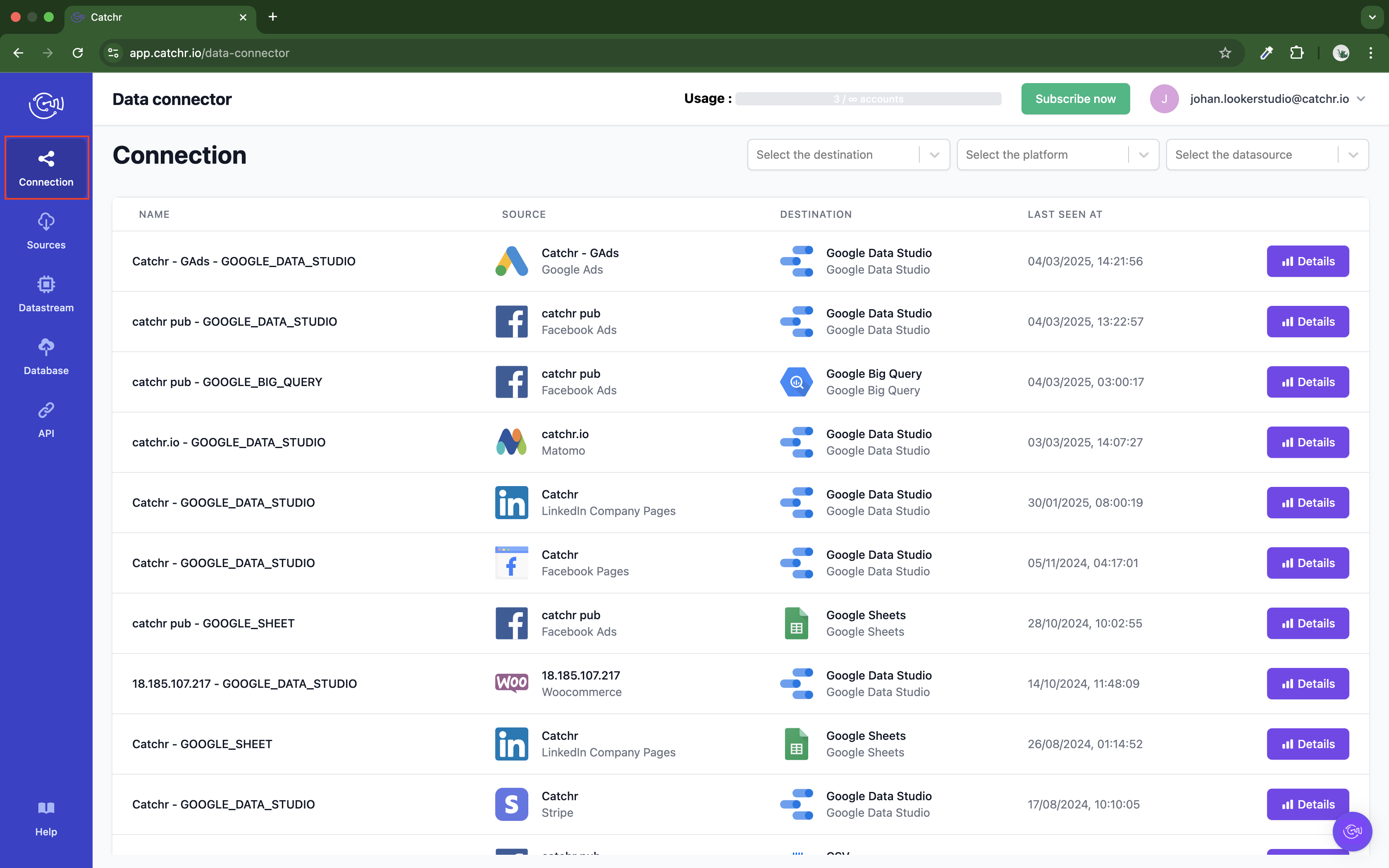Click the Google Big Query destination icon
This screenshot has width=1389, height=868.
(x=797, y=382)
